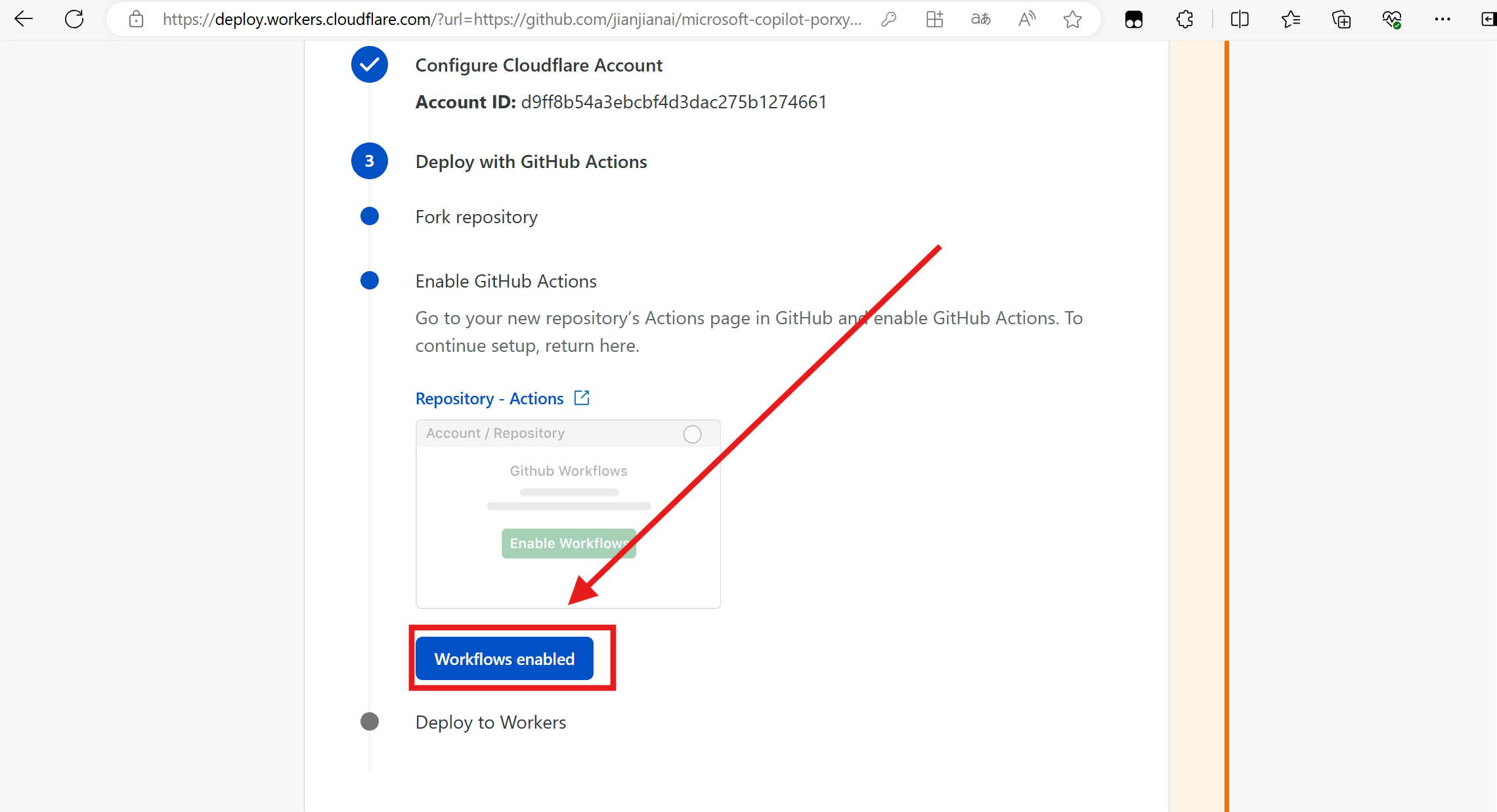Click the password key icon
The image size is (1497, 812).
888,20
